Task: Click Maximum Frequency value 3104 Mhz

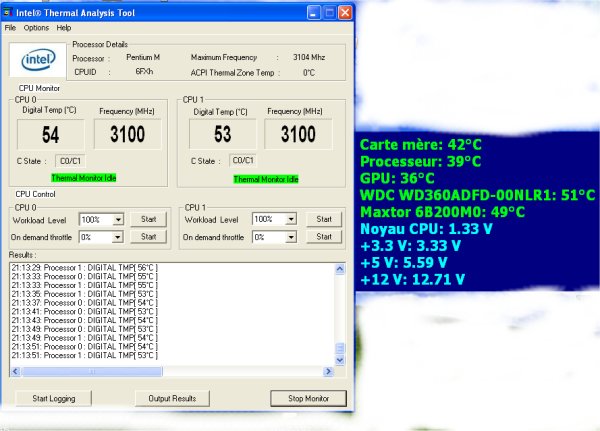Action: click(x=309, y=57)
